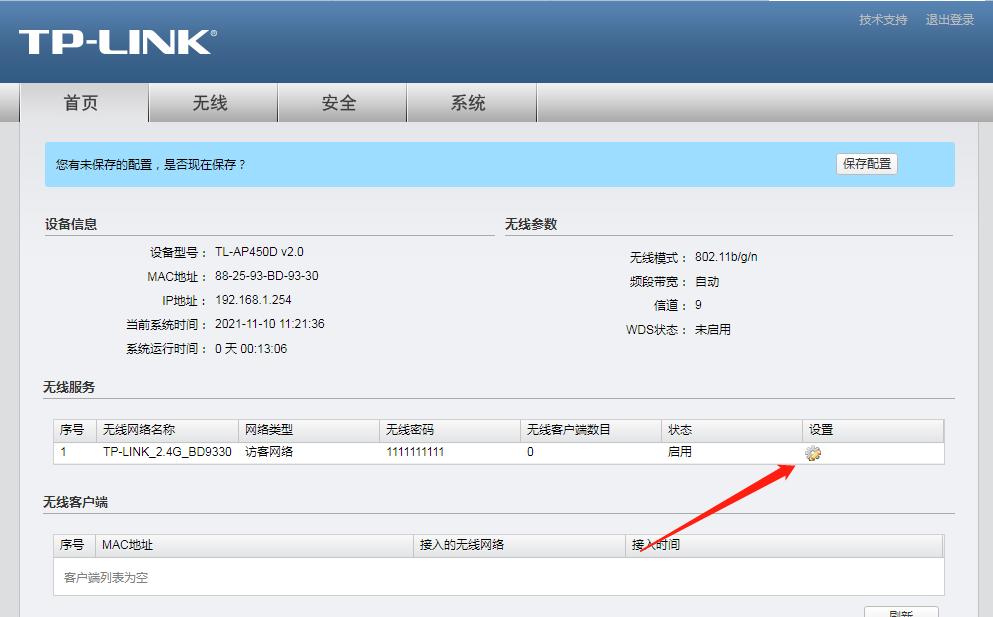Click the 无线客户端 section heading
This screenshot has width=993, height=617.
80,502
